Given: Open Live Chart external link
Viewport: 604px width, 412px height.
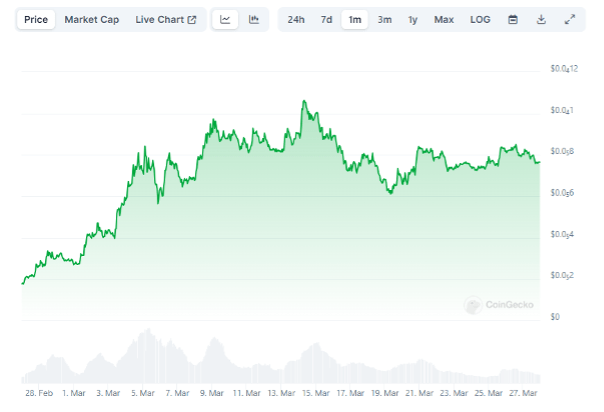Looking at the screenshot, I should point(166,19).
